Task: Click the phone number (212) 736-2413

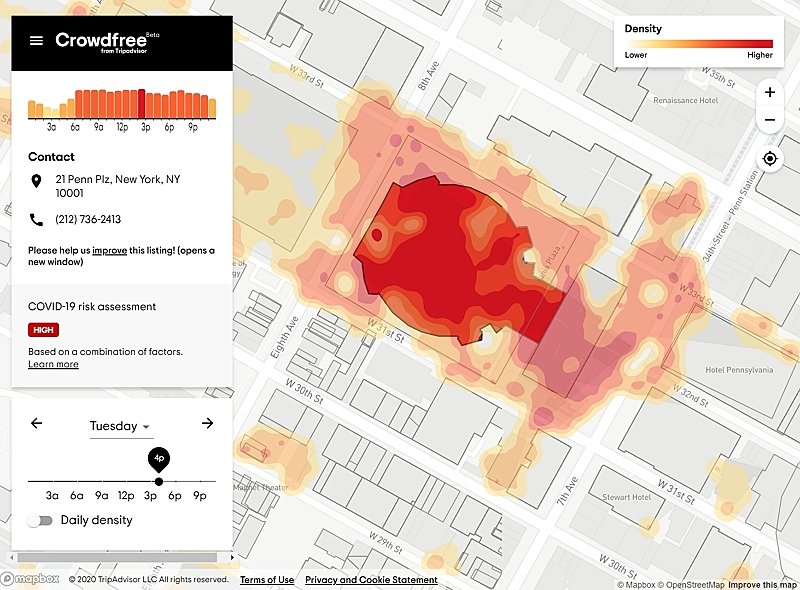Action: (88, 219)
